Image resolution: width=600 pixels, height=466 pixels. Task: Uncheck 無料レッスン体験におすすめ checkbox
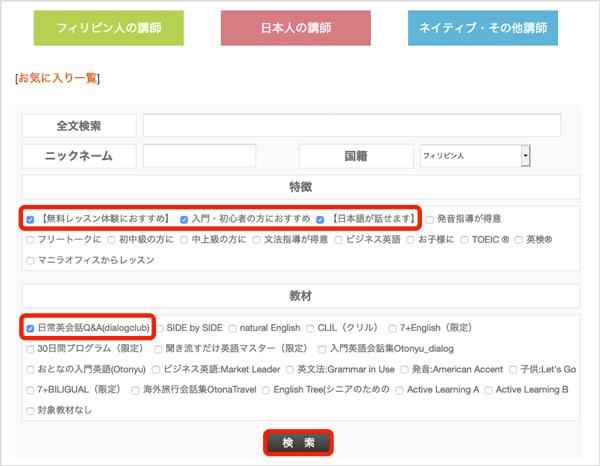(30, 219)
